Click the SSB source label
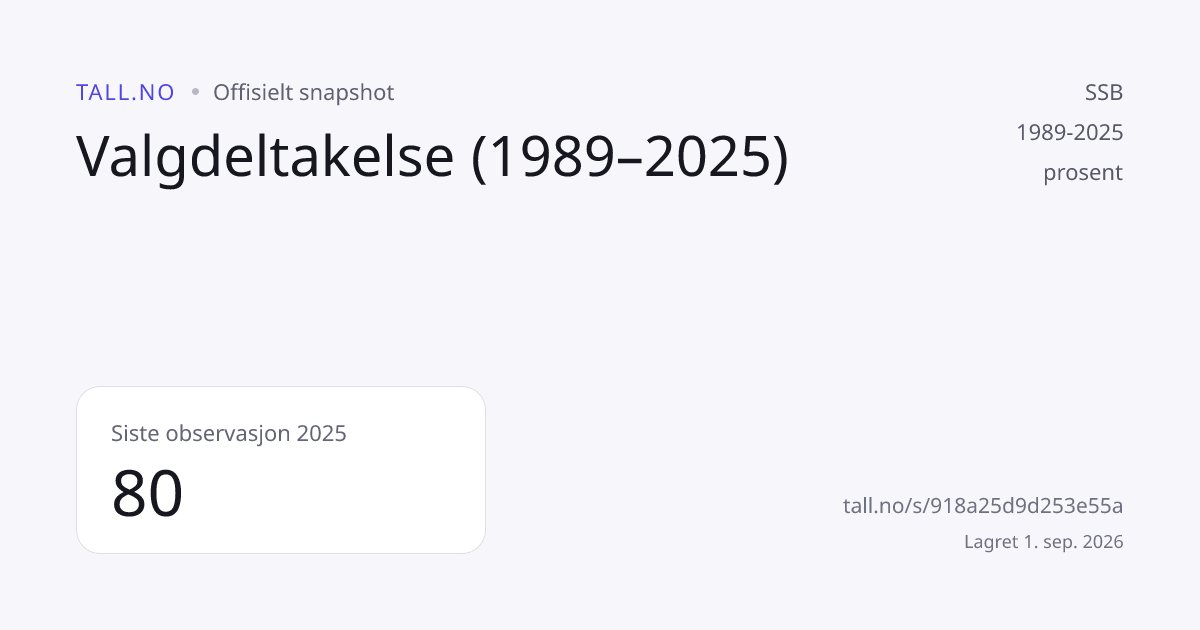The image size is (1200, 630). [1104, 93]
